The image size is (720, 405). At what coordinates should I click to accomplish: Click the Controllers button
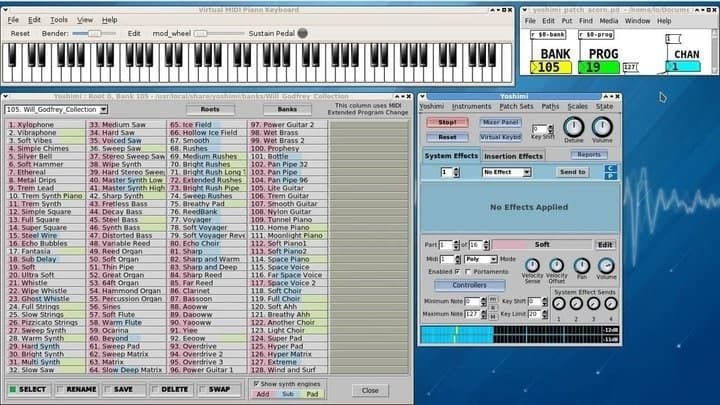(469, 285)
